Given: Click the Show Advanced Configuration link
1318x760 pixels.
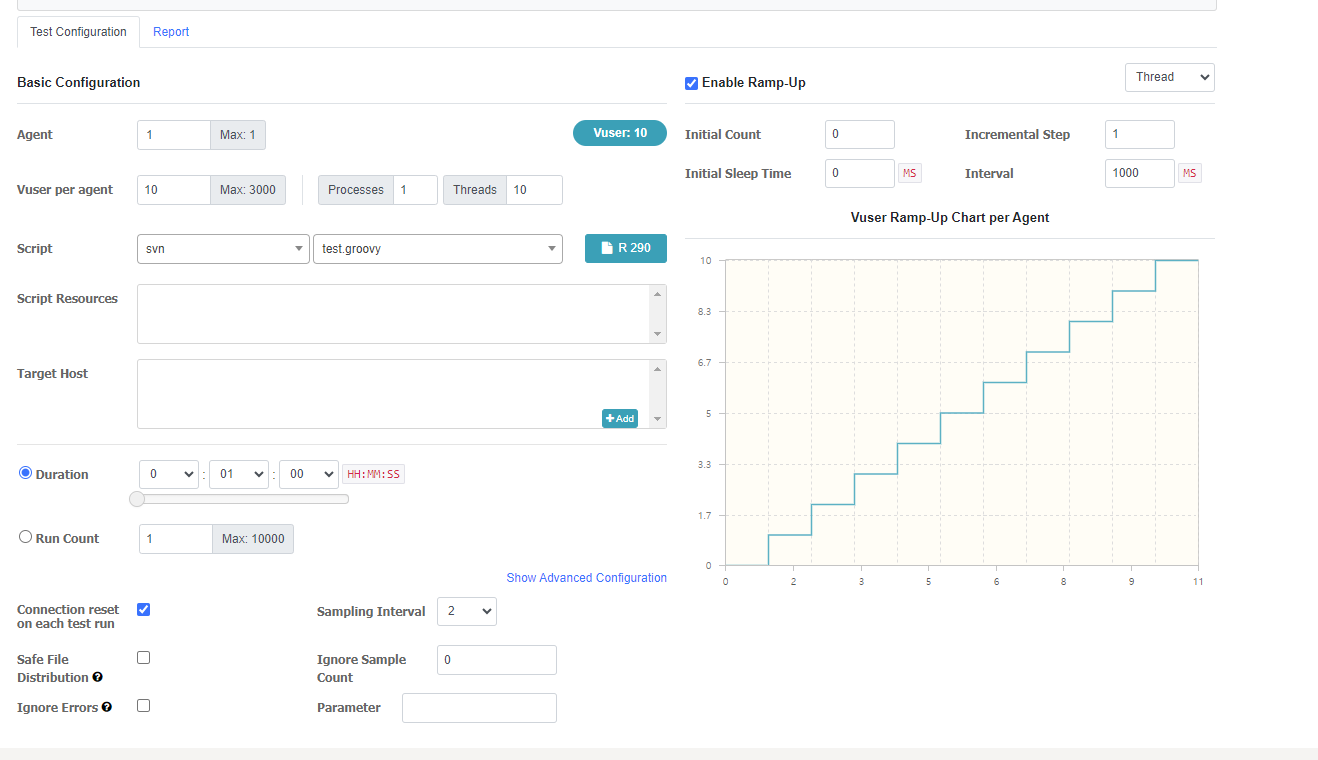Looking at the screenshot, I should click(x=586, y=578).
